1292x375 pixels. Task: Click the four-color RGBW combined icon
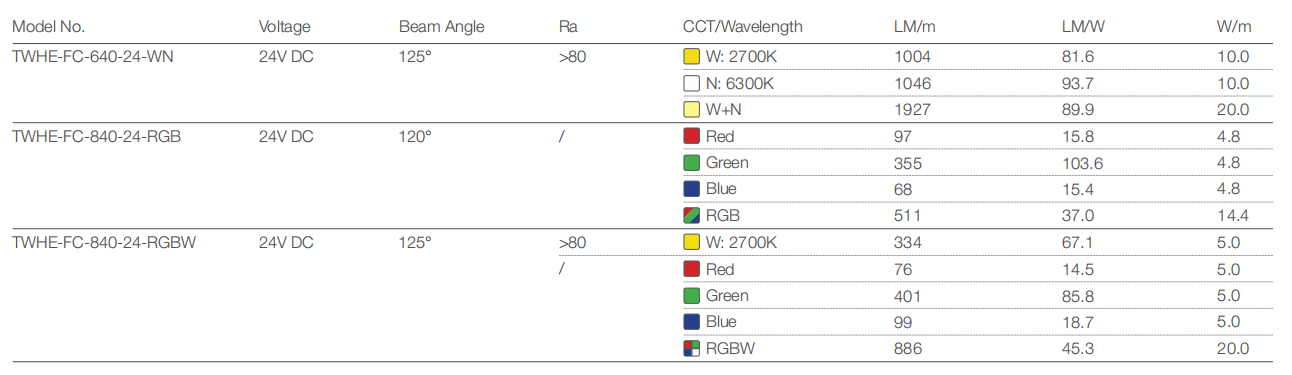pyautogui.click(x=691, y=348)
